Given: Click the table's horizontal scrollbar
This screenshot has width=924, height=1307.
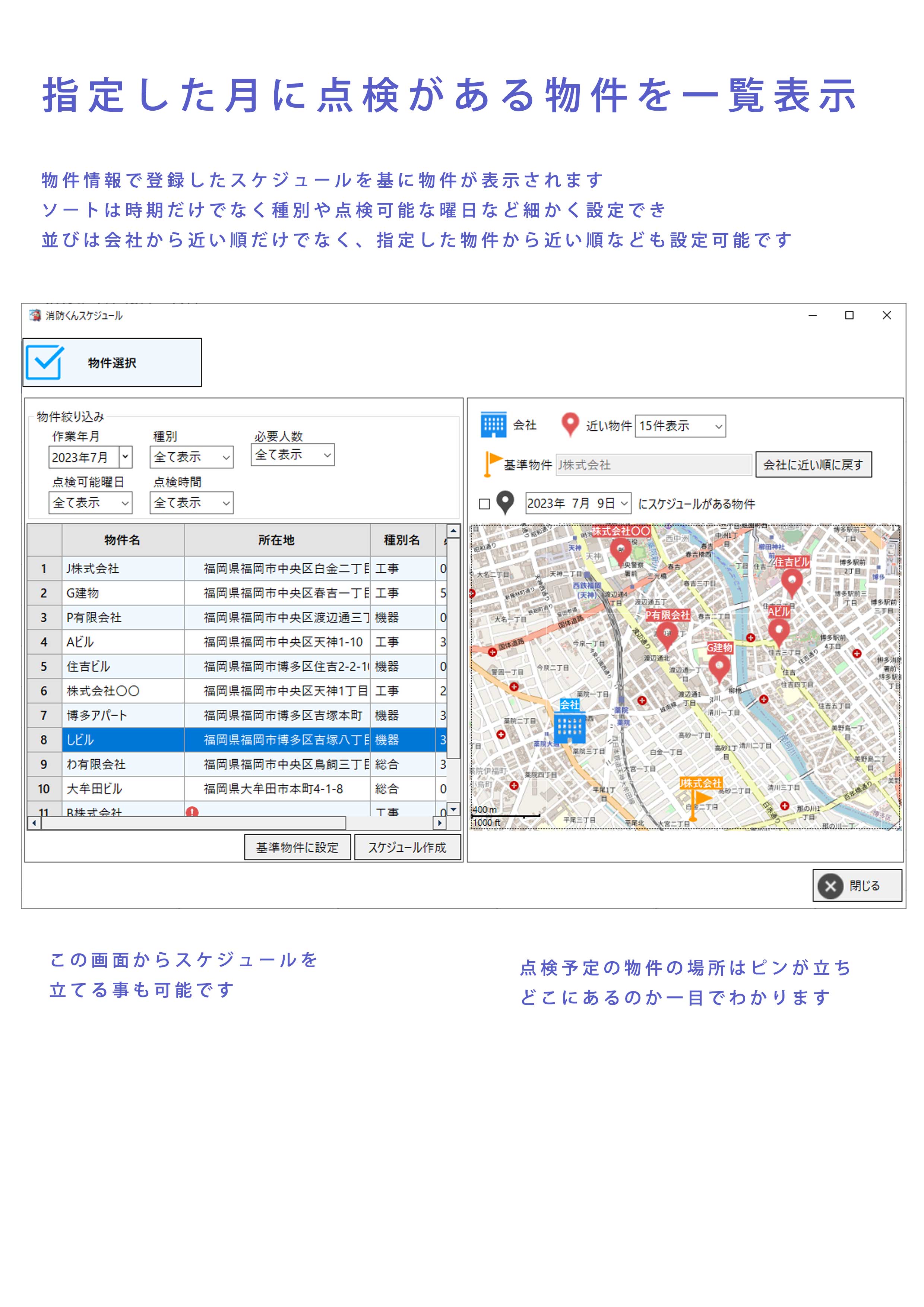Looking at the screenshot, I should coord(194,823).
